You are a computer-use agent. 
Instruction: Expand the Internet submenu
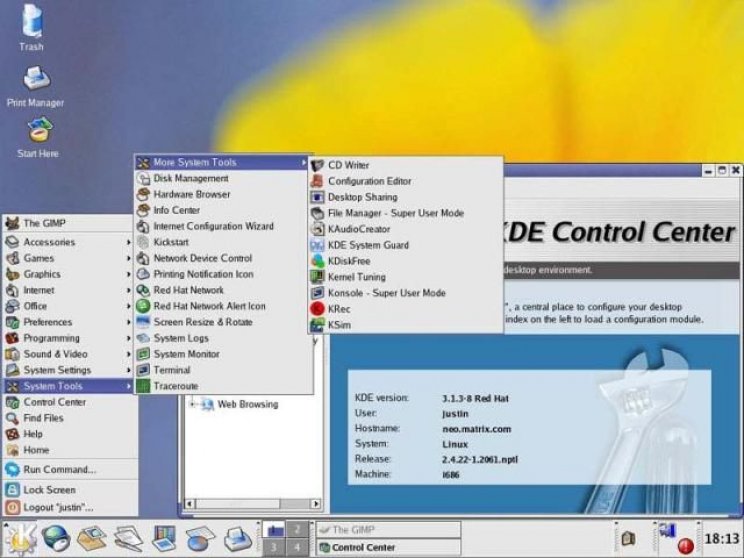pyautogui.click(x=69, y=290)
